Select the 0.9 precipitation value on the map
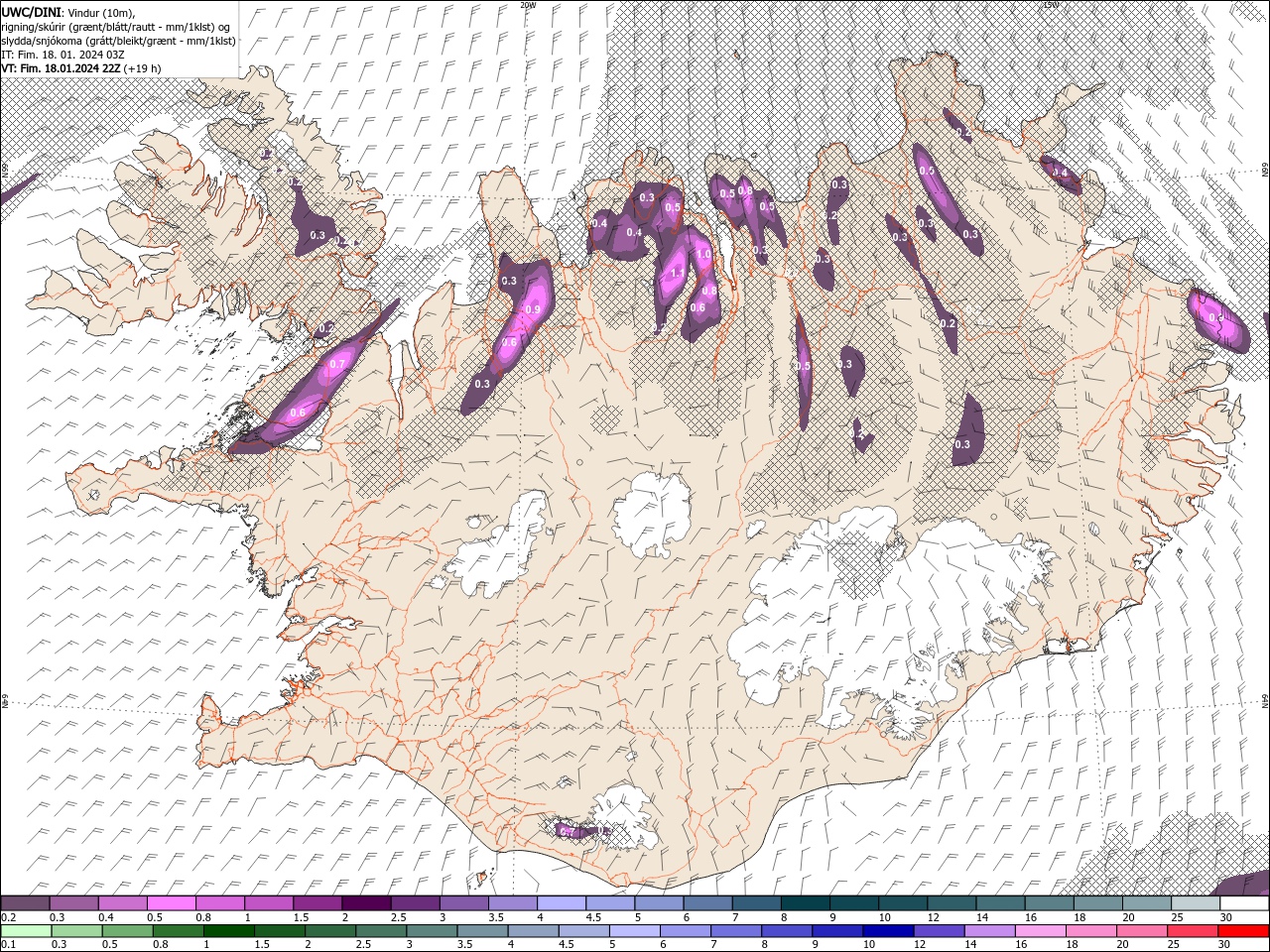 [x=533, y=310]
